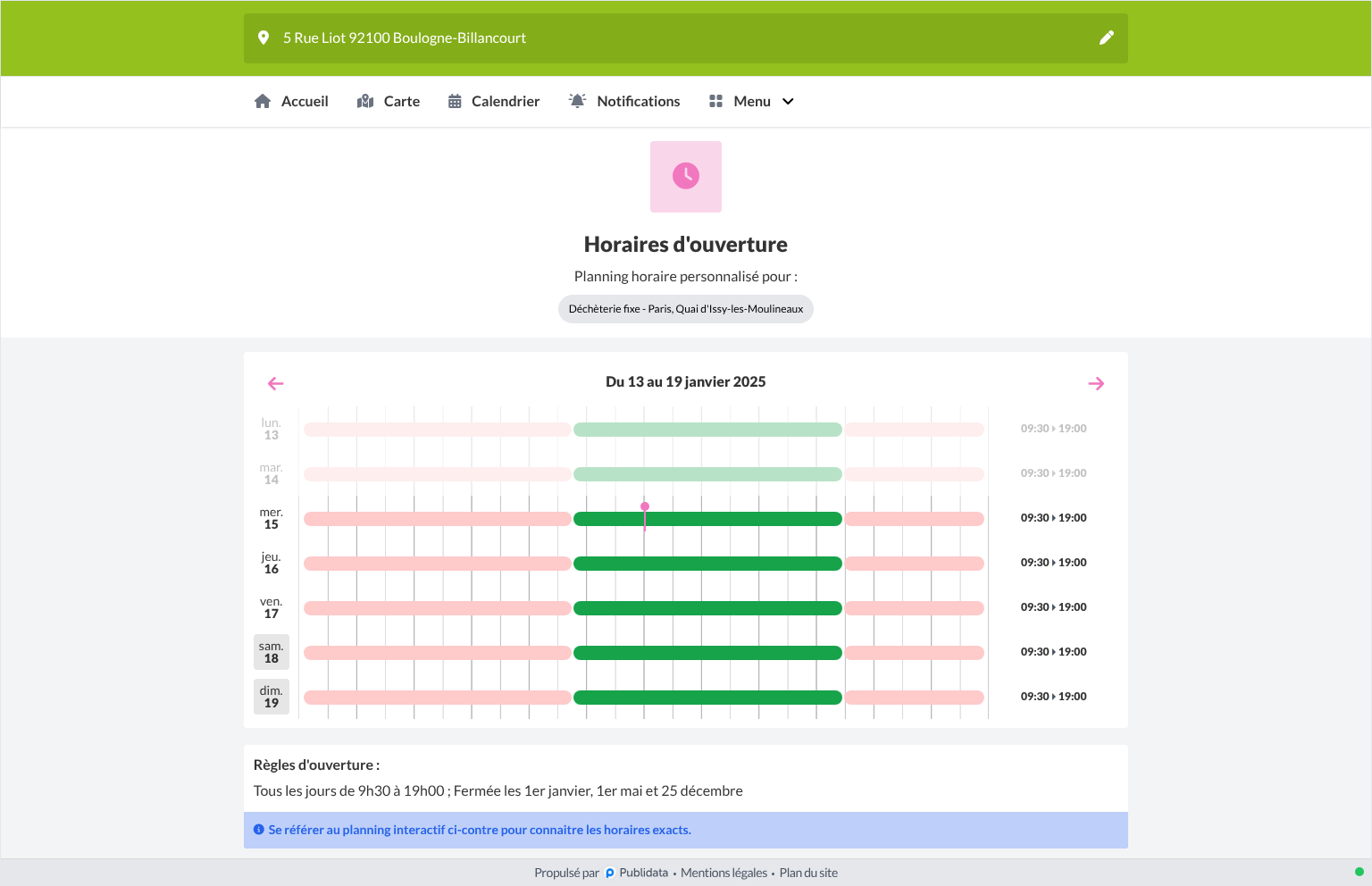Open the Carte navigation tab

point(389,102)
